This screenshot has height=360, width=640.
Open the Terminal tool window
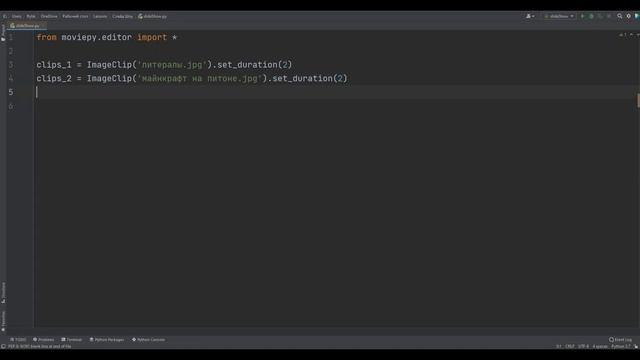coord(72,340)
